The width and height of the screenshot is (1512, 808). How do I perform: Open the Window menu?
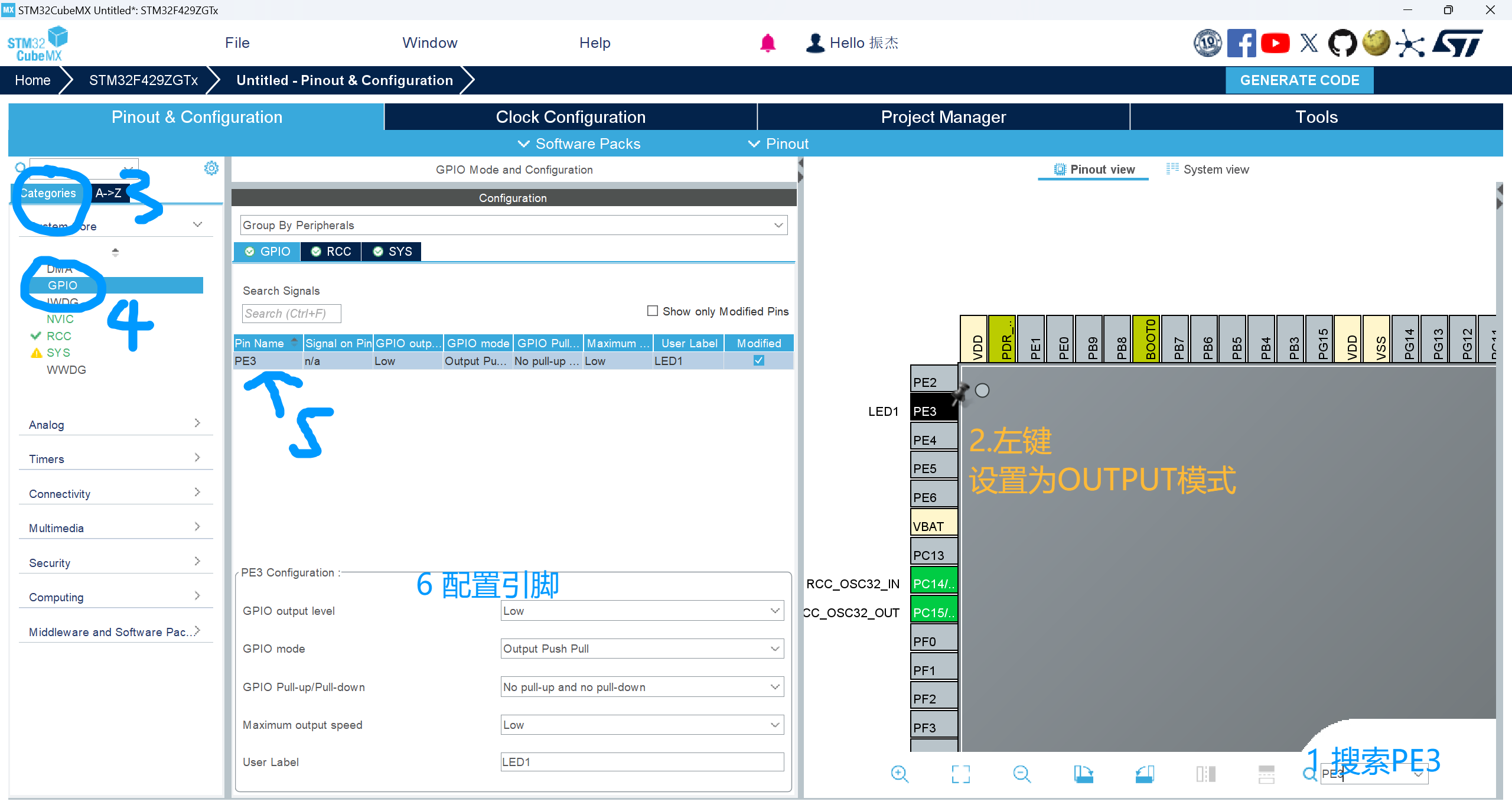430,43
